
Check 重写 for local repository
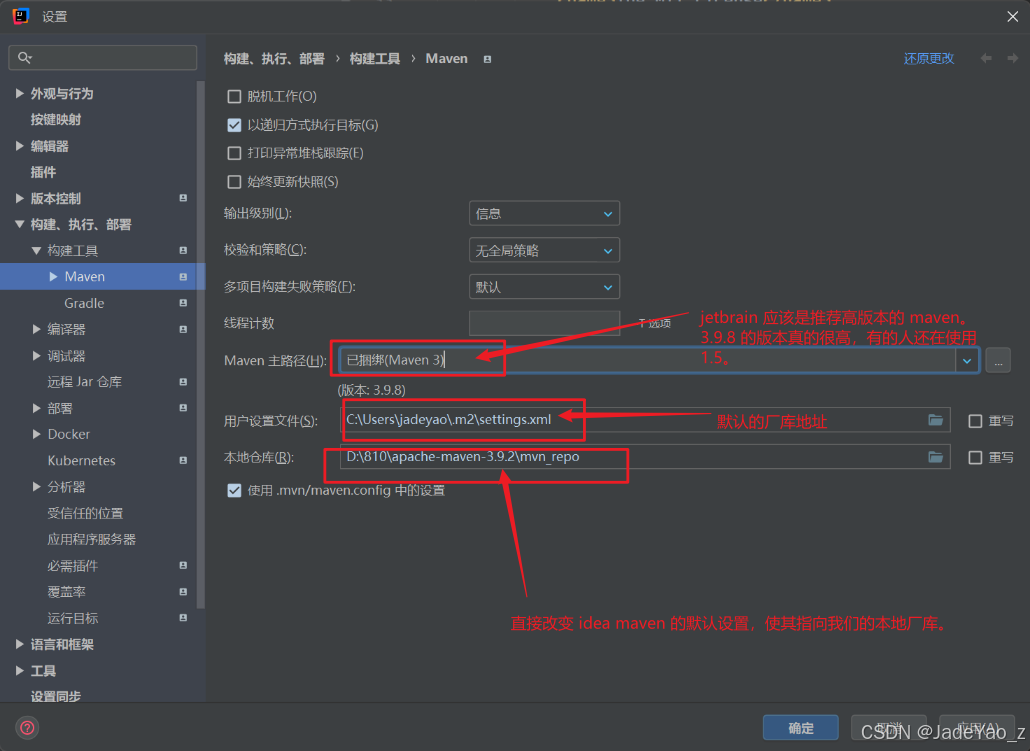coord(975,457)
